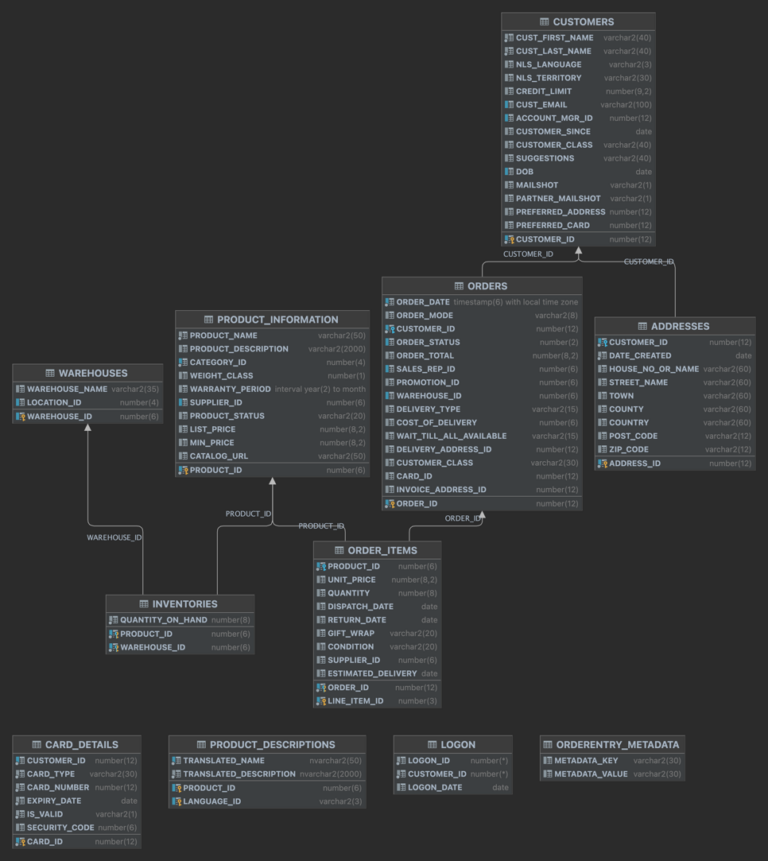768x861 pixels.
Task: Select the ADDRESSES table title
Action: [x=680, y=326]
